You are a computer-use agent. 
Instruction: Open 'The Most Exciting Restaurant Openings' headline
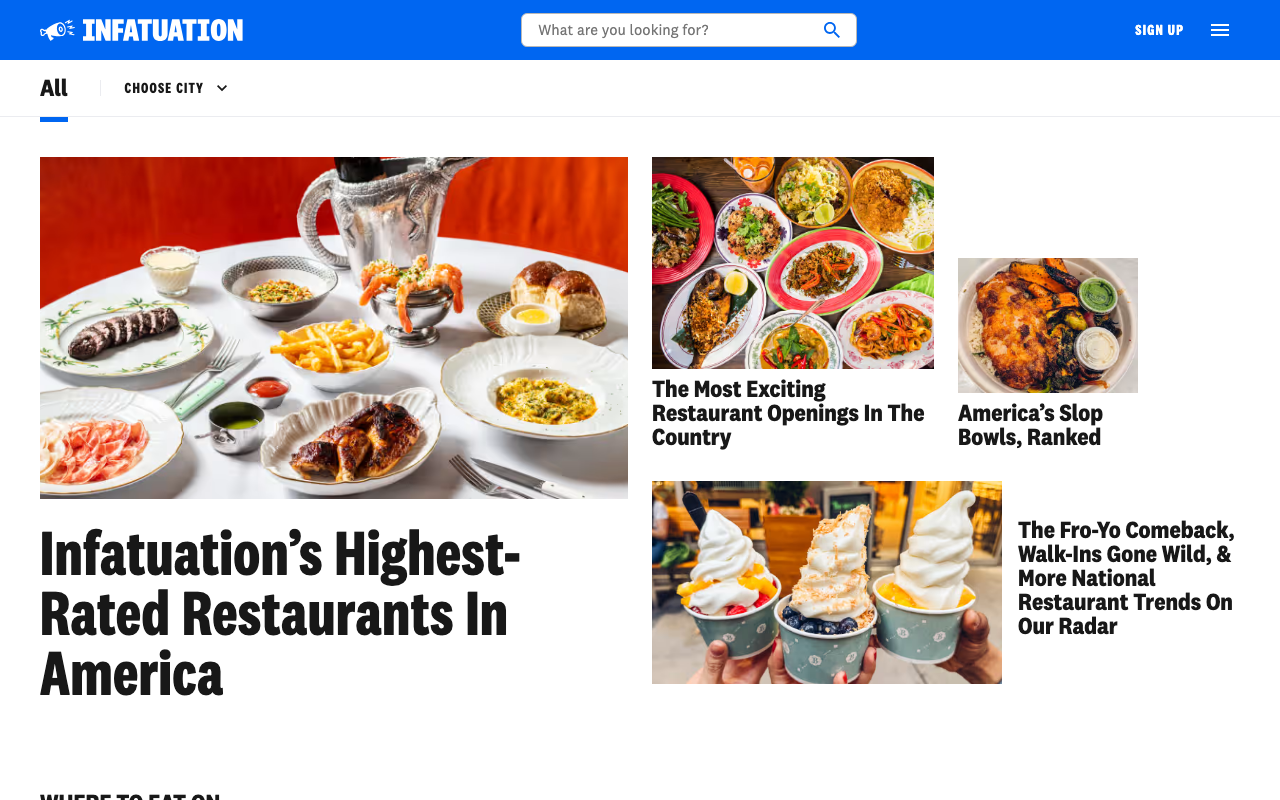pos(788,413)
